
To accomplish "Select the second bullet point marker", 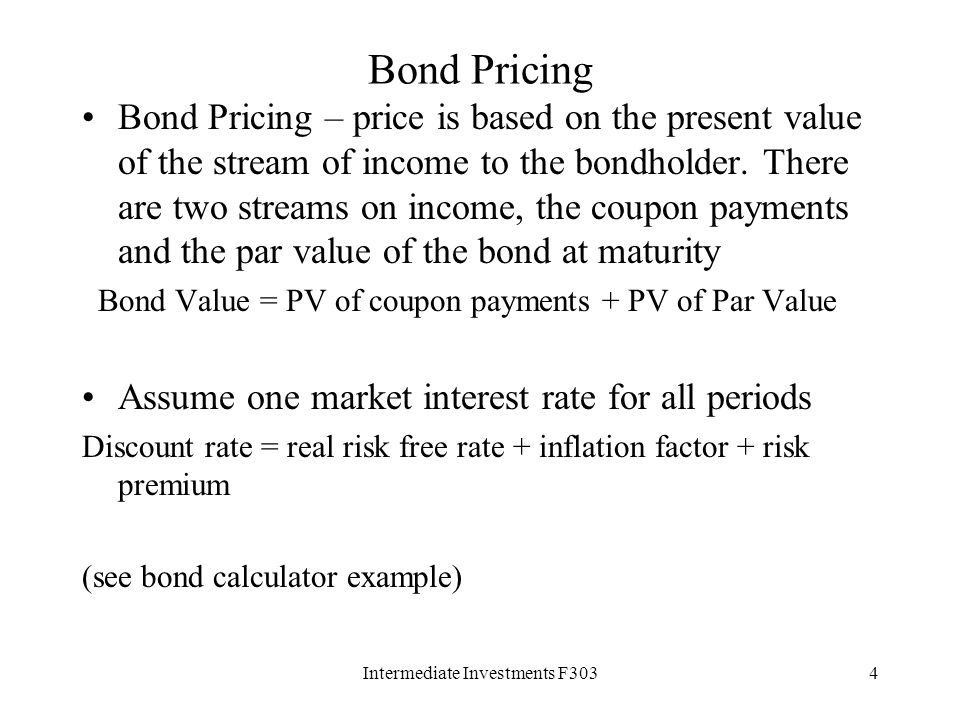I will click(89, 398).
